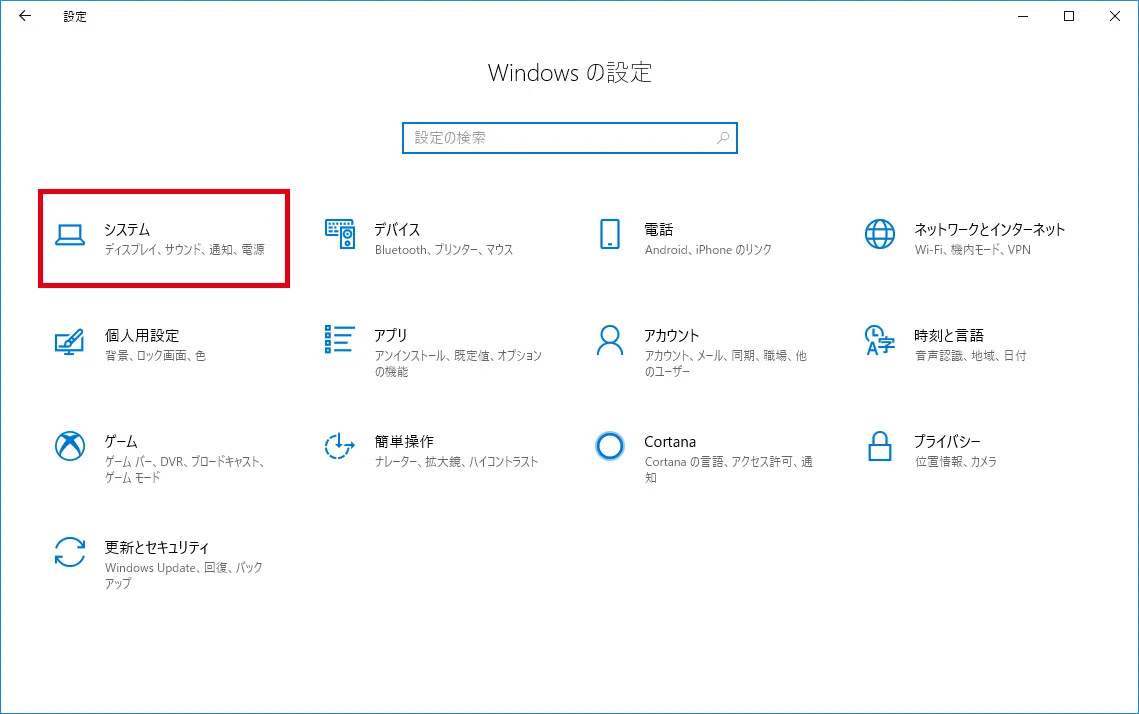Screen dimensions: 1139x714
Task: Open 更新とセキュリティ settings title
Action: coord(157,548)
